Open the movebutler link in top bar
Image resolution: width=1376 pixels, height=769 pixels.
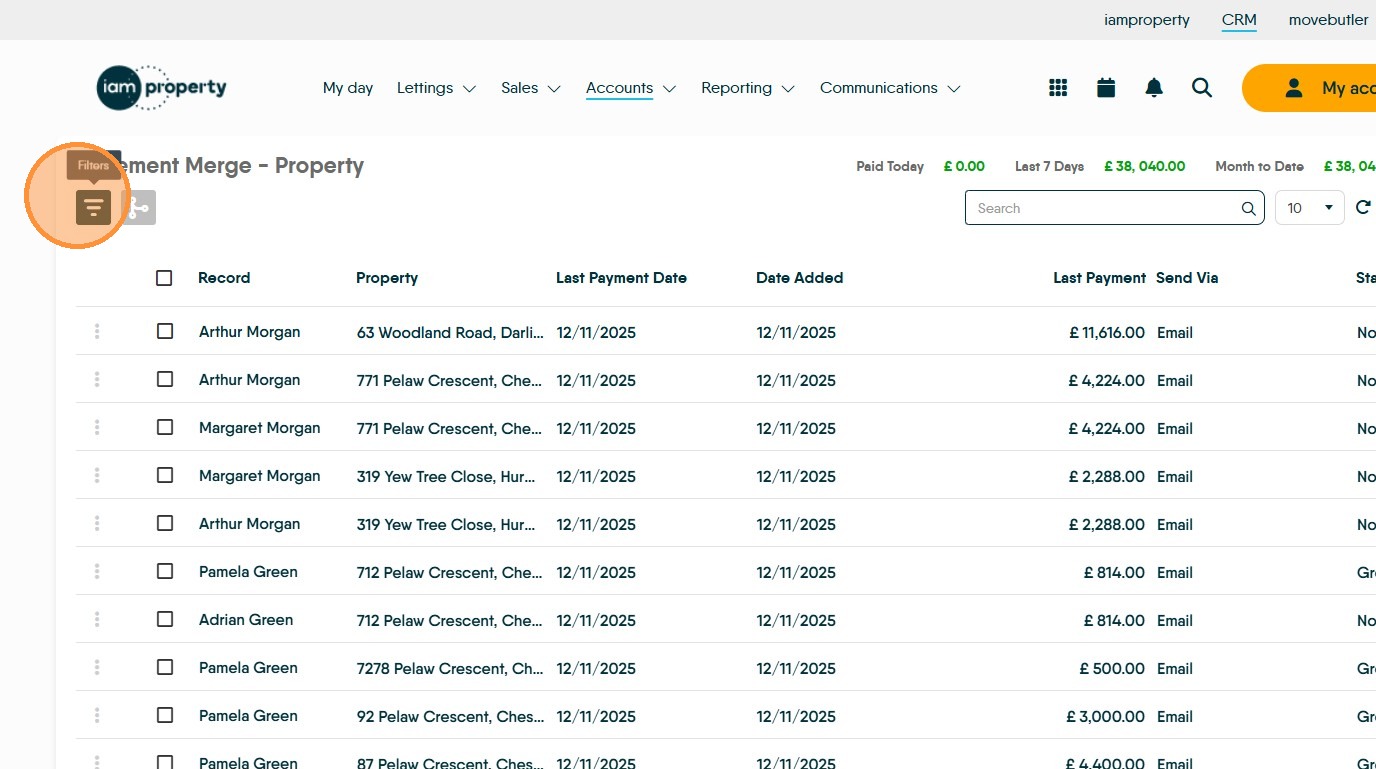[1328, 20]
